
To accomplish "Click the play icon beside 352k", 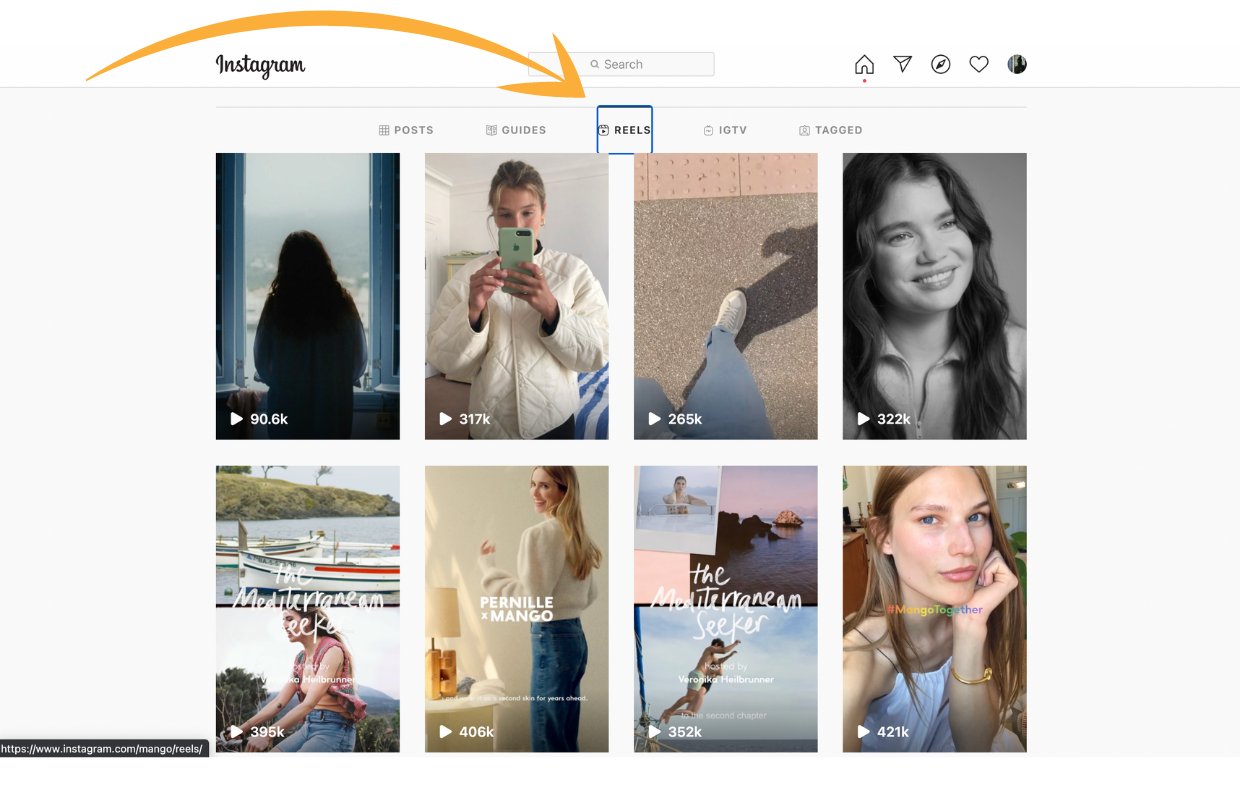I will pos(655,732).
